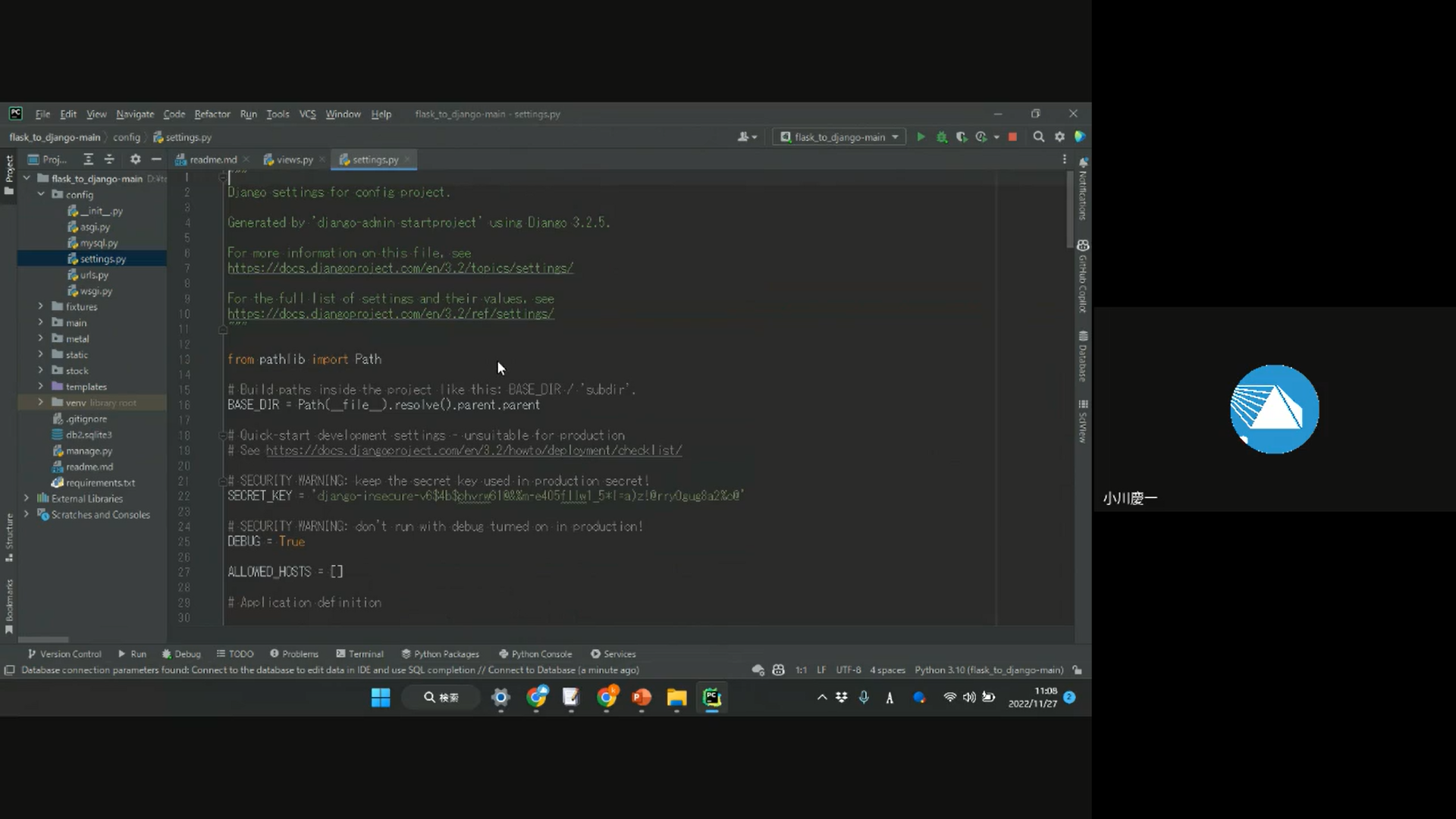This screenshot has height=819, width=1456.
Task: Start debugging with the Debug bug icon
Action: coord(942,137)
